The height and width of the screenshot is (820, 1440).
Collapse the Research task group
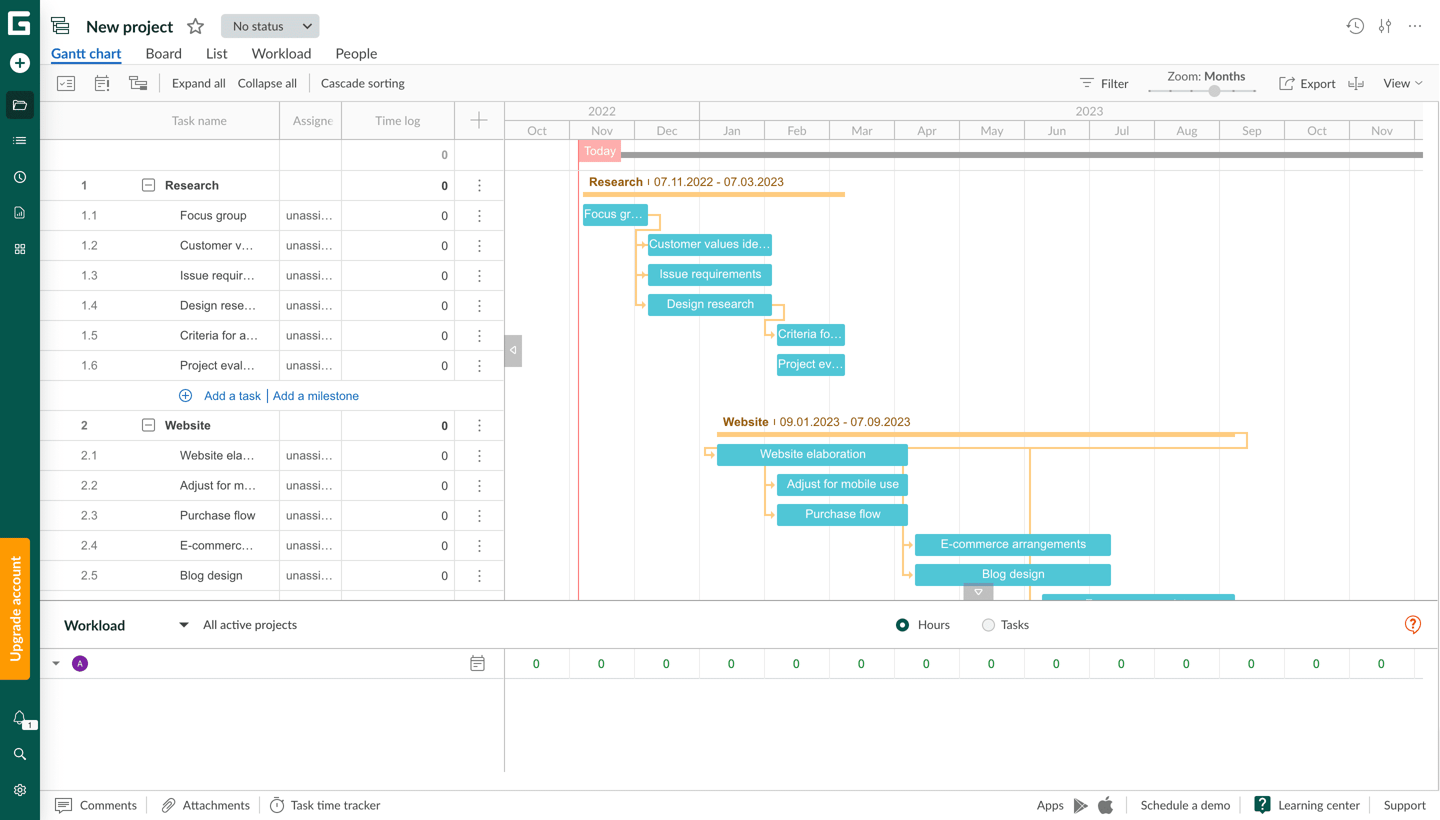pos(148,185)
